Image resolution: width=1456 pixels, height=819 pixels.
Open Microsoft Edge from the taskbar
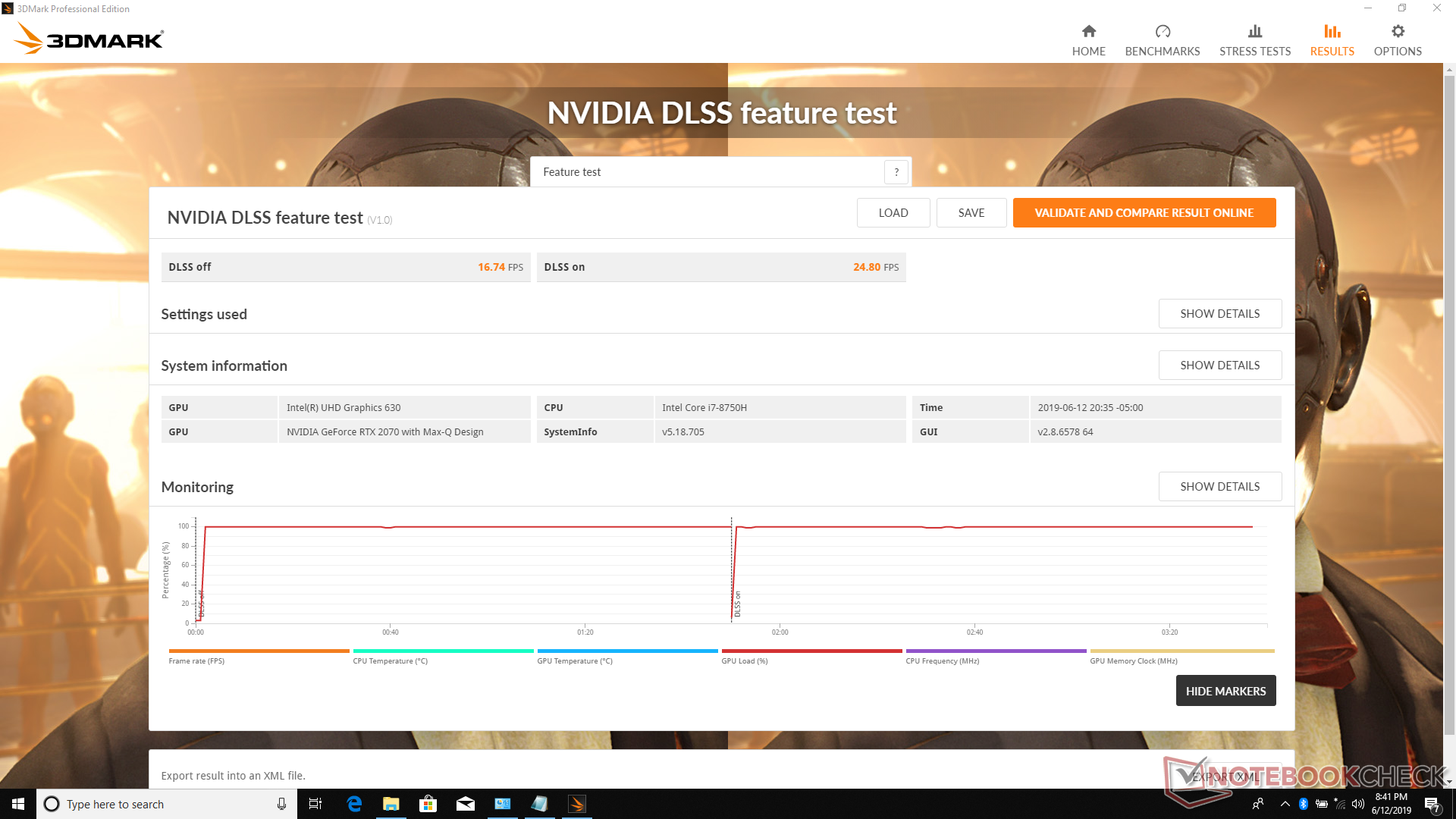(354, 804)
